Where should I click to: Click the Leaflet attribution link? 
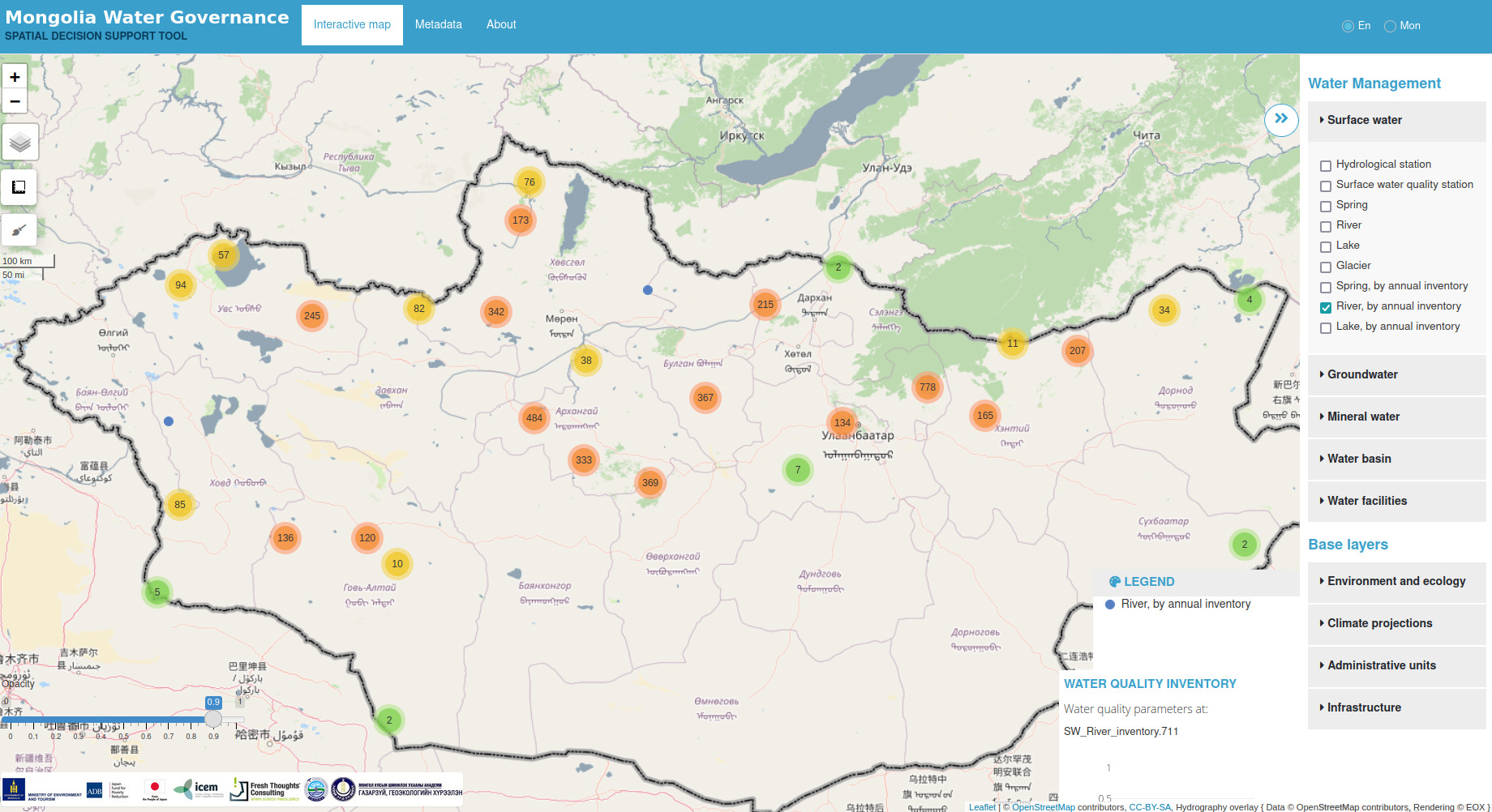click(982, 807)
